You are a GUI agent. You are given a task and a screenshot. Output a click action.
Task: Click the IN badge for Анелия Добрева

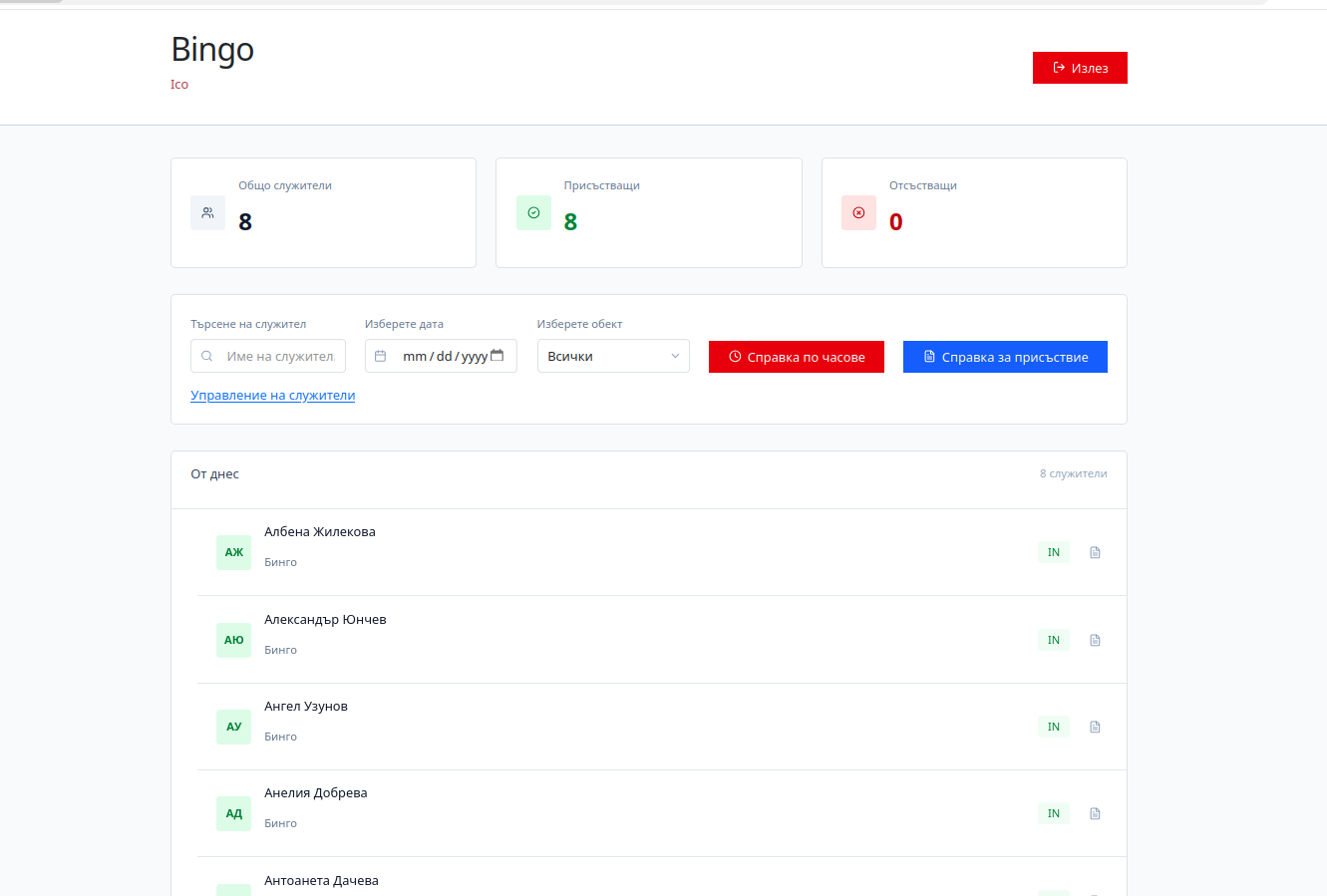(1054, 813)
